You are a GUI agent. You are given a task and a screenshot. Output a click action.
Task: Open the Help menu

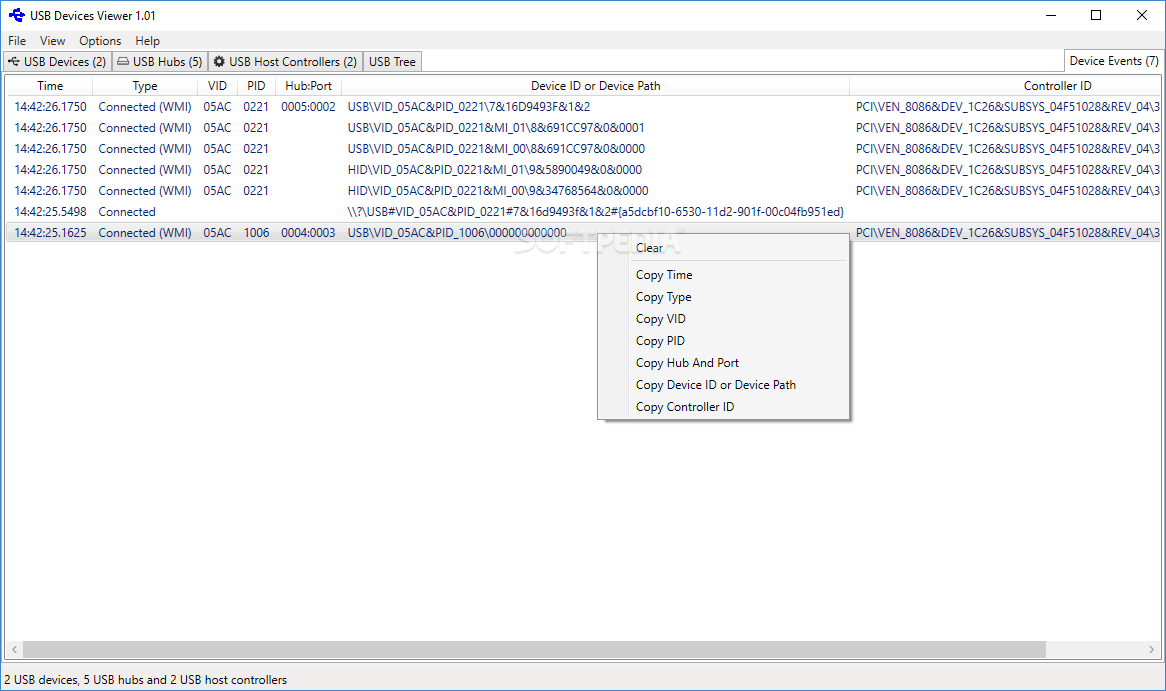(x=147, y=40)
